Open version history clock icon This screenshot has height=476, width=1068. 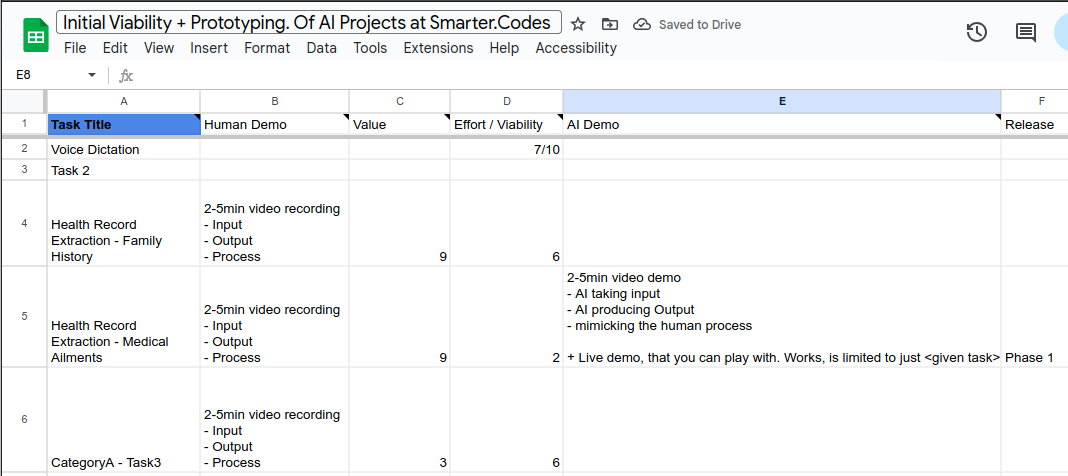pos(977,32)
